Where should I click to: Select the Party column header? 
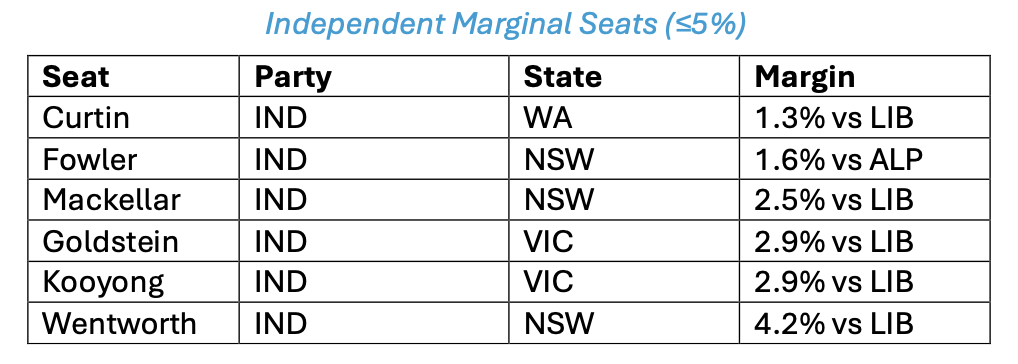coord(374,77)
